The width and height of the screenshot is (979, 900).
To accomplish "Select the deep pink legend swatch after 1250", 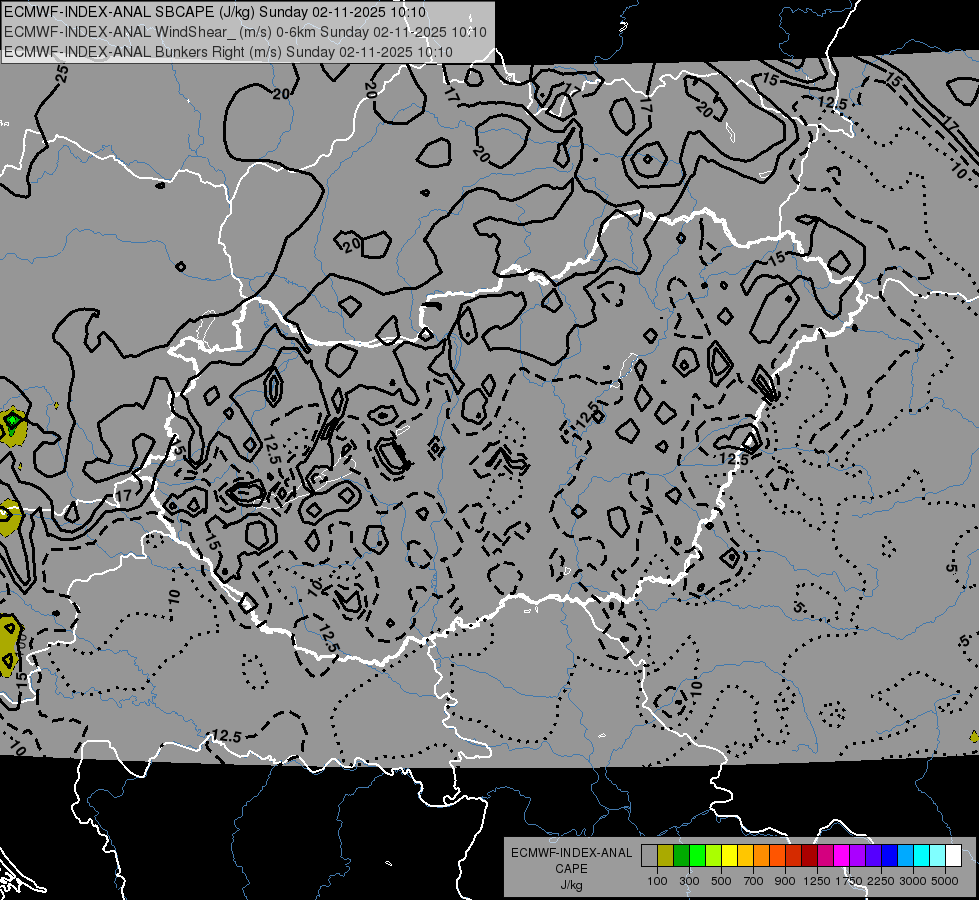I will pyautogui.click(x=826, y=856).
